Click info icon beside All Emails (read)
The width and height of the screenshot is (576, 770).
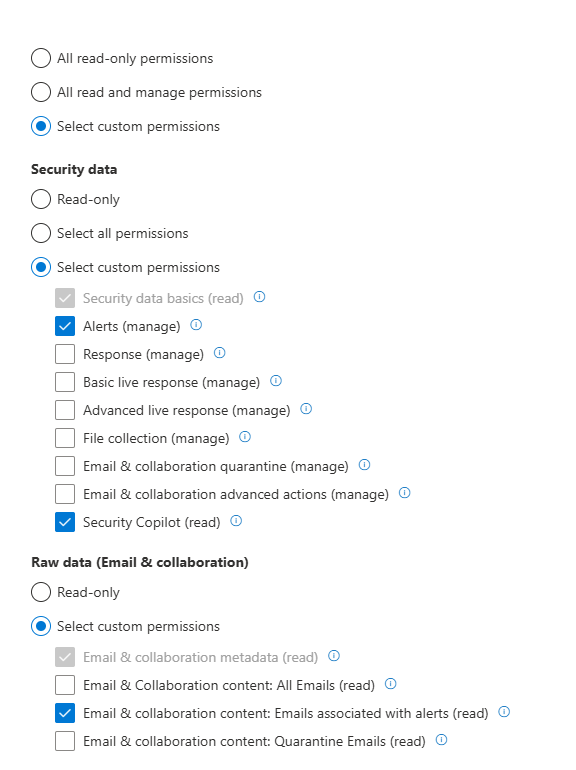click(390, 684)
